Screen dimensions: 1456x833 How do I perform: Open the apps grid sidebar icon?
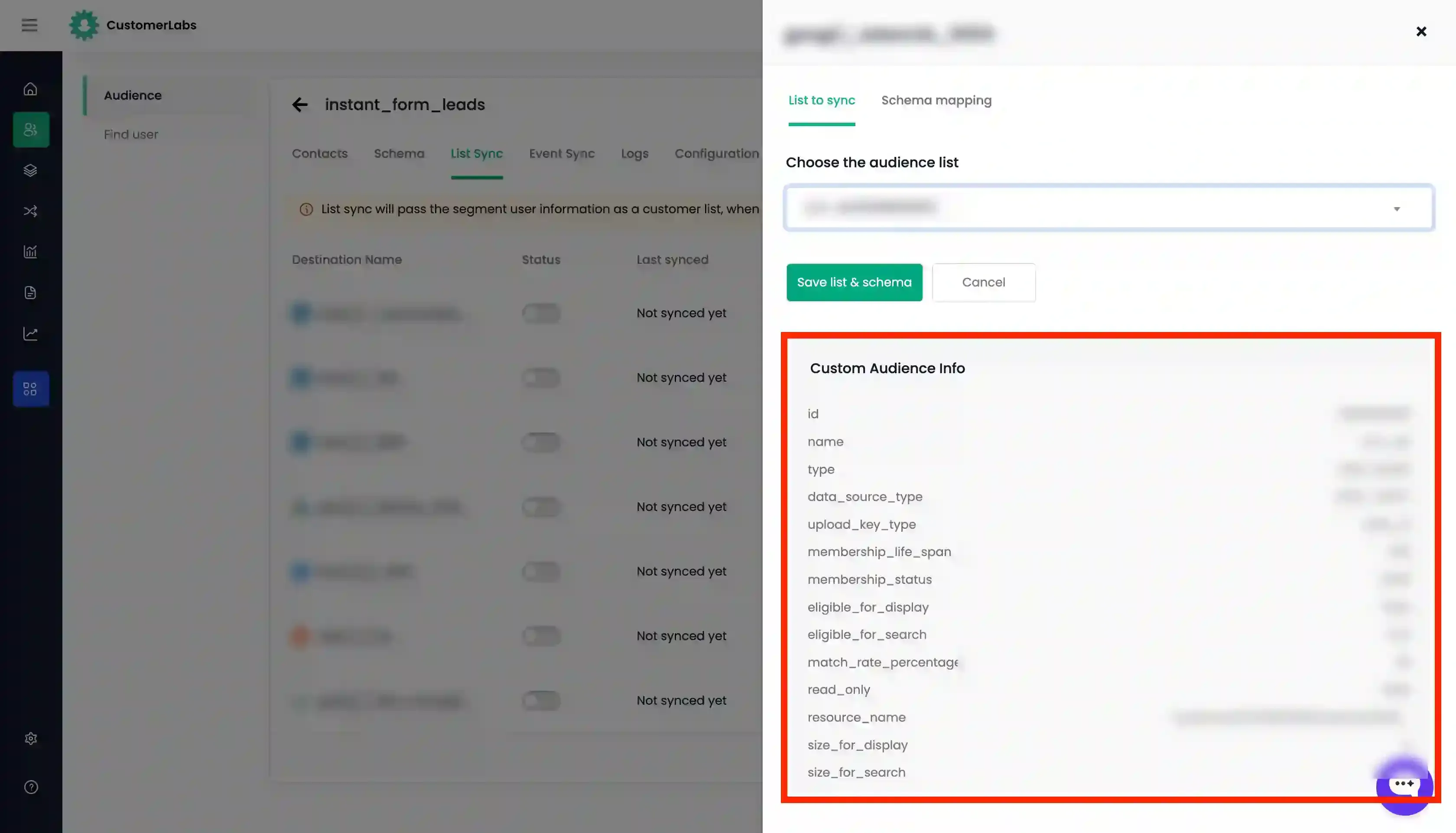tap(31, 389)
